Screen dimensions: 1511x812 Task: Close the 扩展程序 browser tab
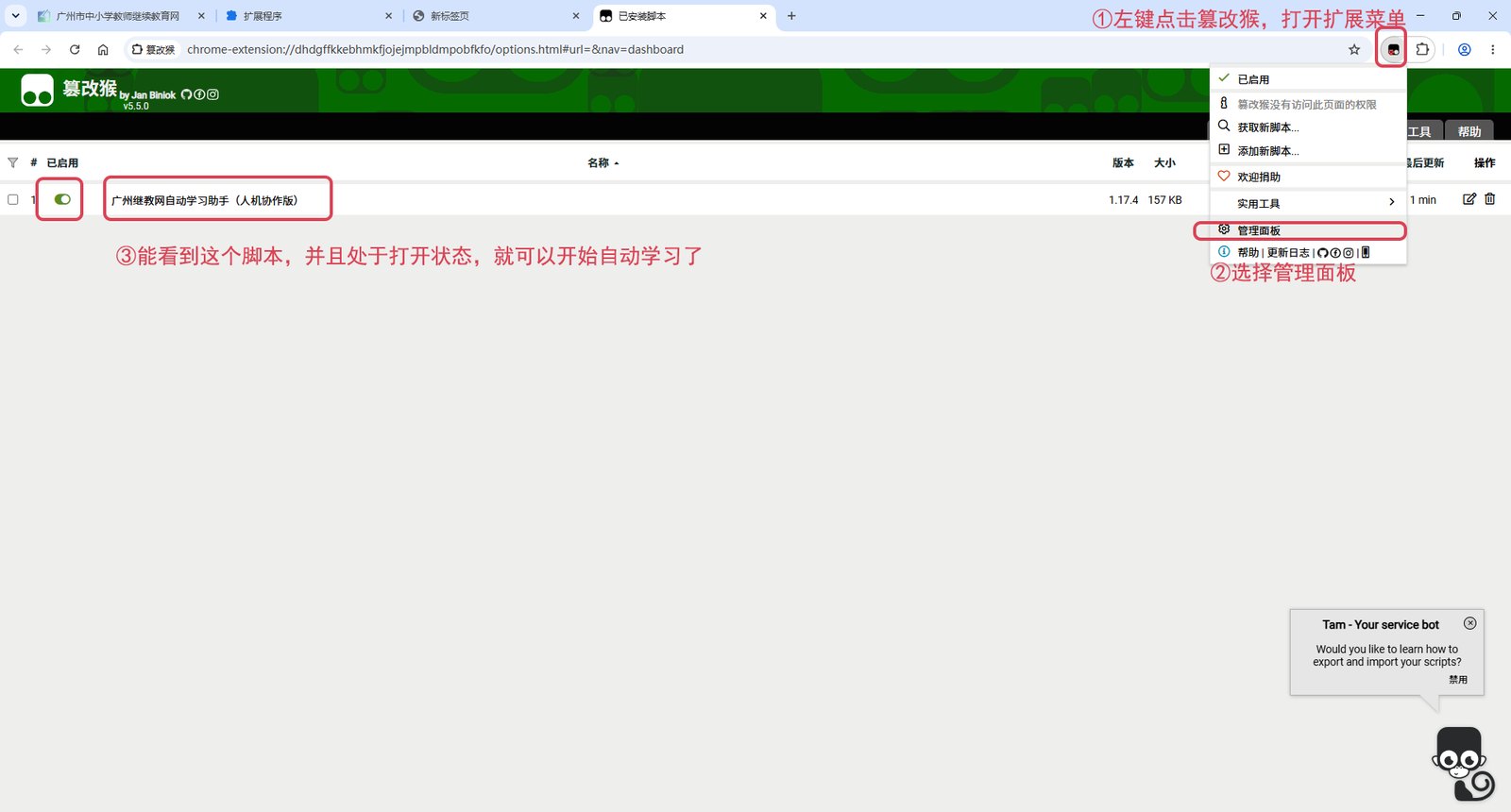388,16
